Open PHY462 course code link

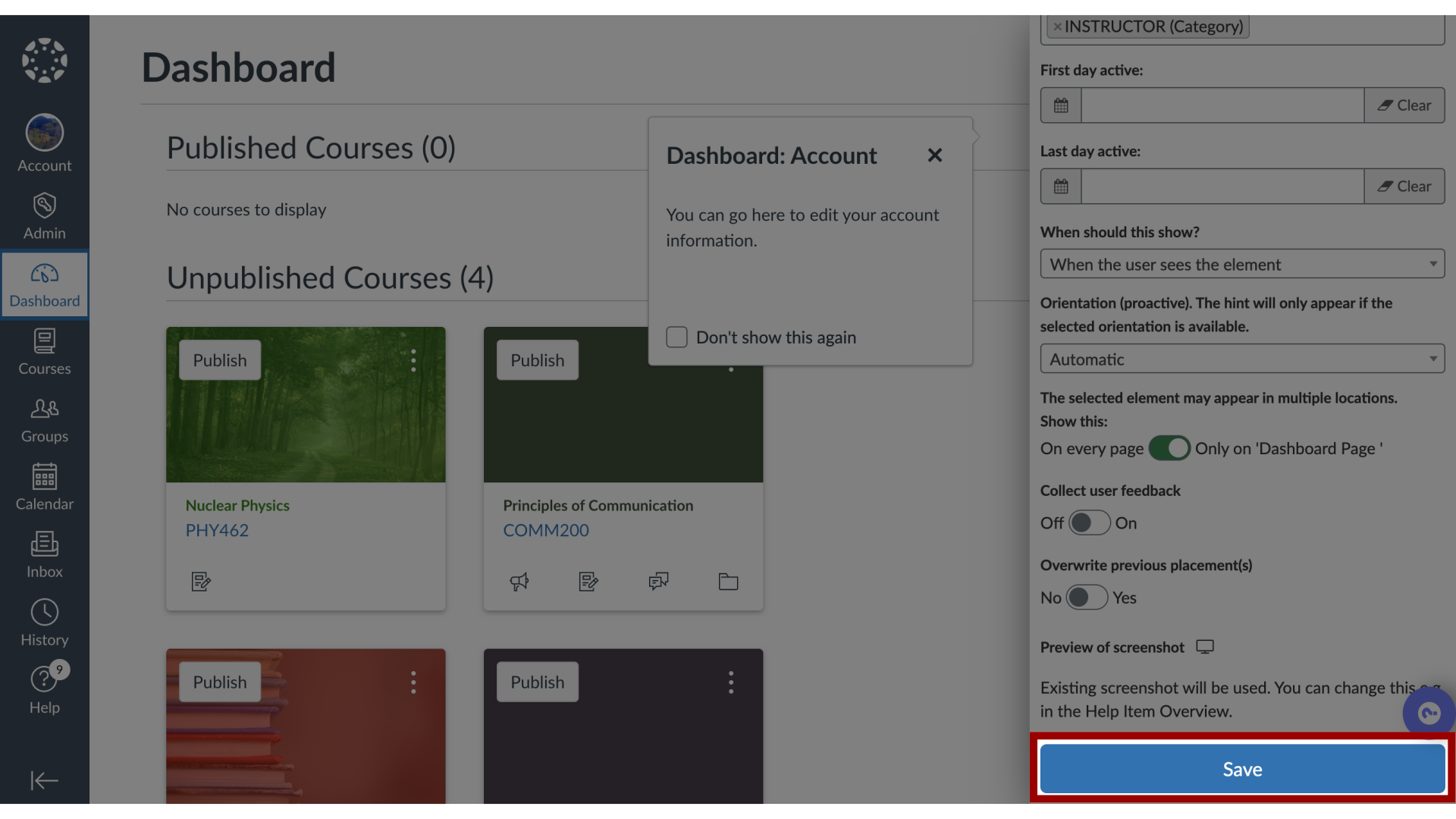tap(217, 530)
